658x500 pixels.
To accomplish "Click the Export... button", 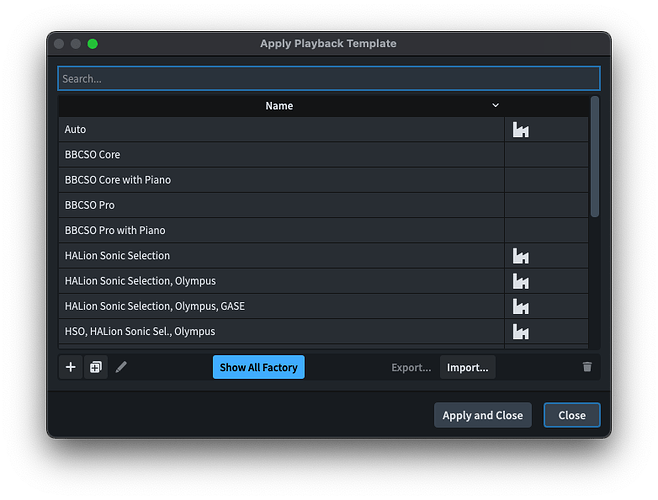I will click(x=411, y=367).
